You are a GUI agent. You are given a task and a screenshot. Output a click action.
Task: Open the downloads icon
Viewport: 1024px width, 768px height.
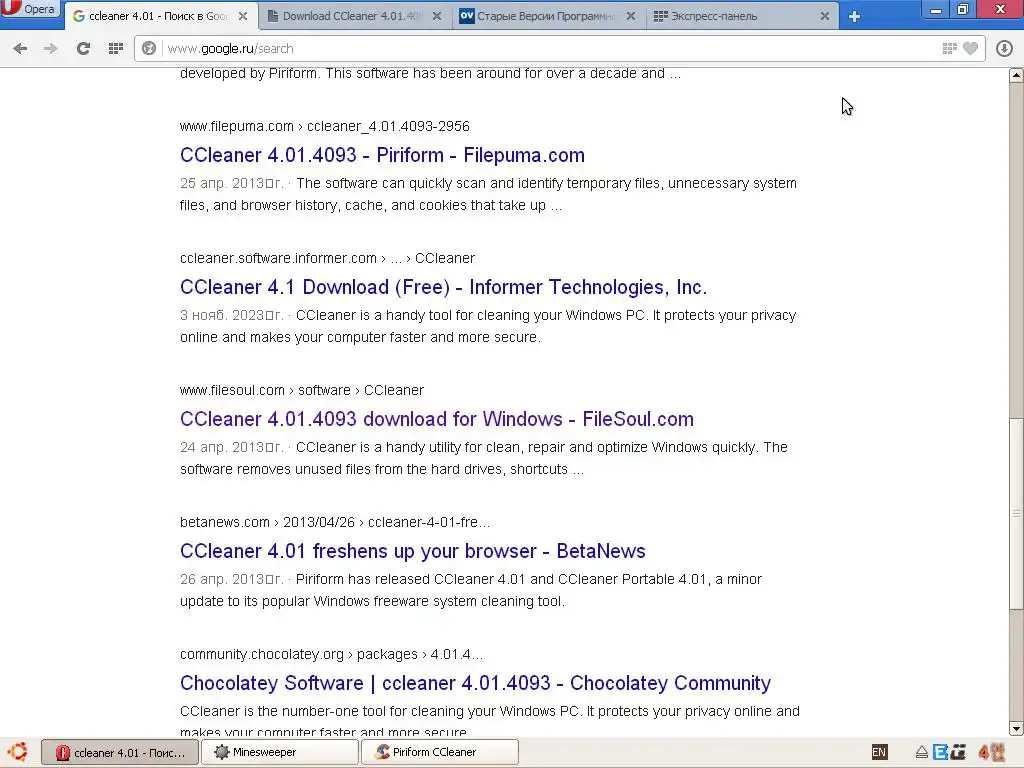[1004, 48]
